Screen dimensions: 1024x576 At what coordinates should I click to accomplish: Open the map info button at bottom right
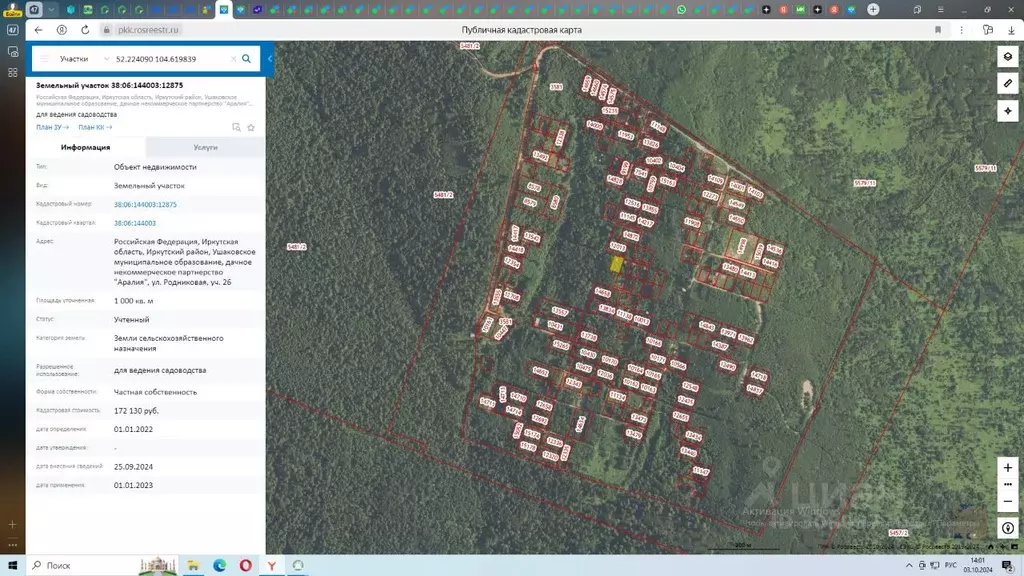pos(1007,528)
